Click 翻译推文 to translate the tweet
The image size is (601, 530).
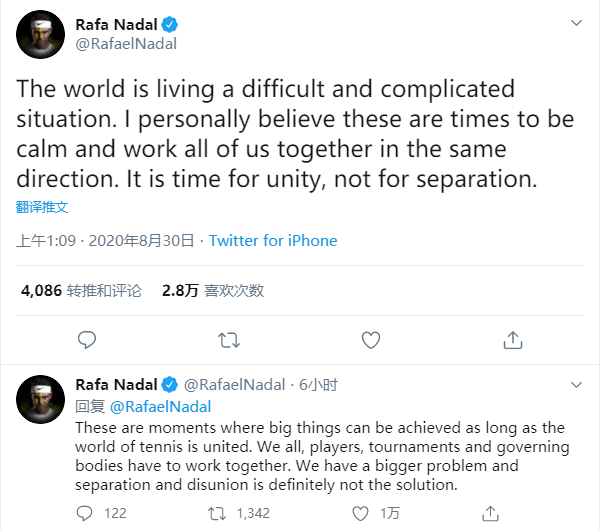click(x=42, y=207)
